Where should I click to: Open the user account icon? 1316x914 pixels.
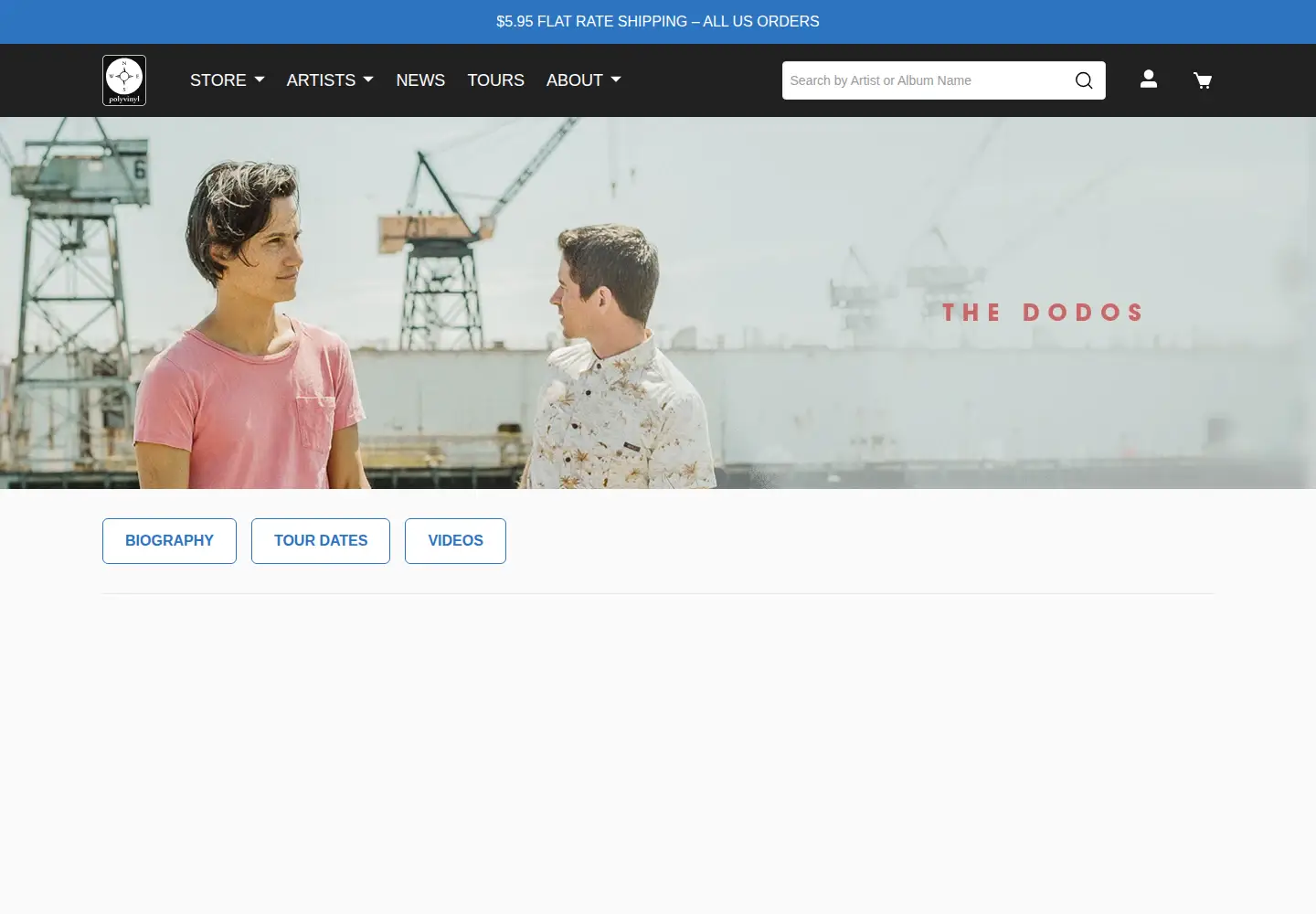[x=1149, y=80]
